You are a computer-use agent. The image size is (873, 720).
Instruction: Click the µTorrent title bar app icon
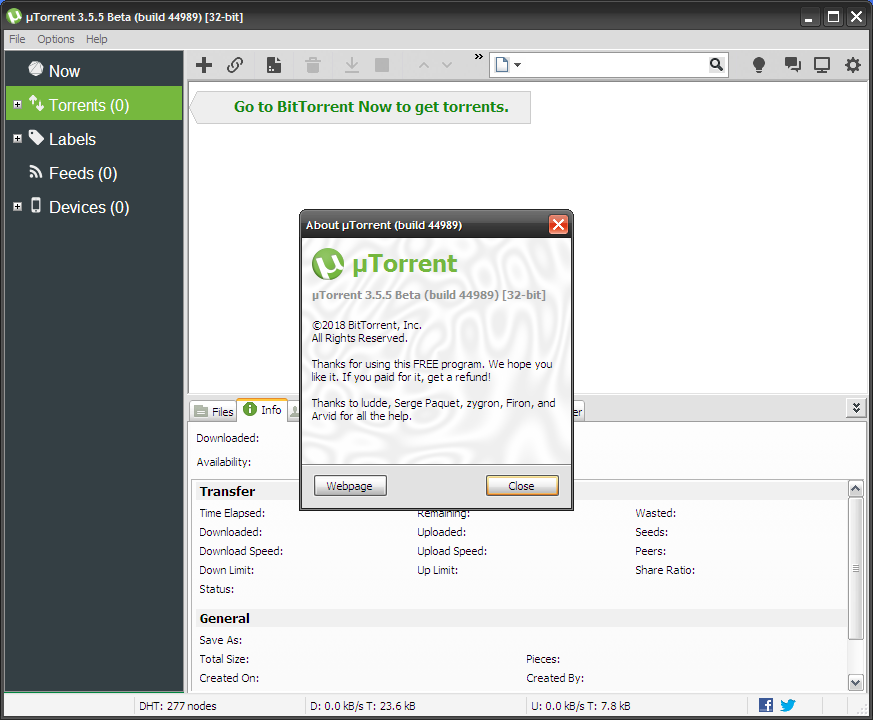click(14, 17)
